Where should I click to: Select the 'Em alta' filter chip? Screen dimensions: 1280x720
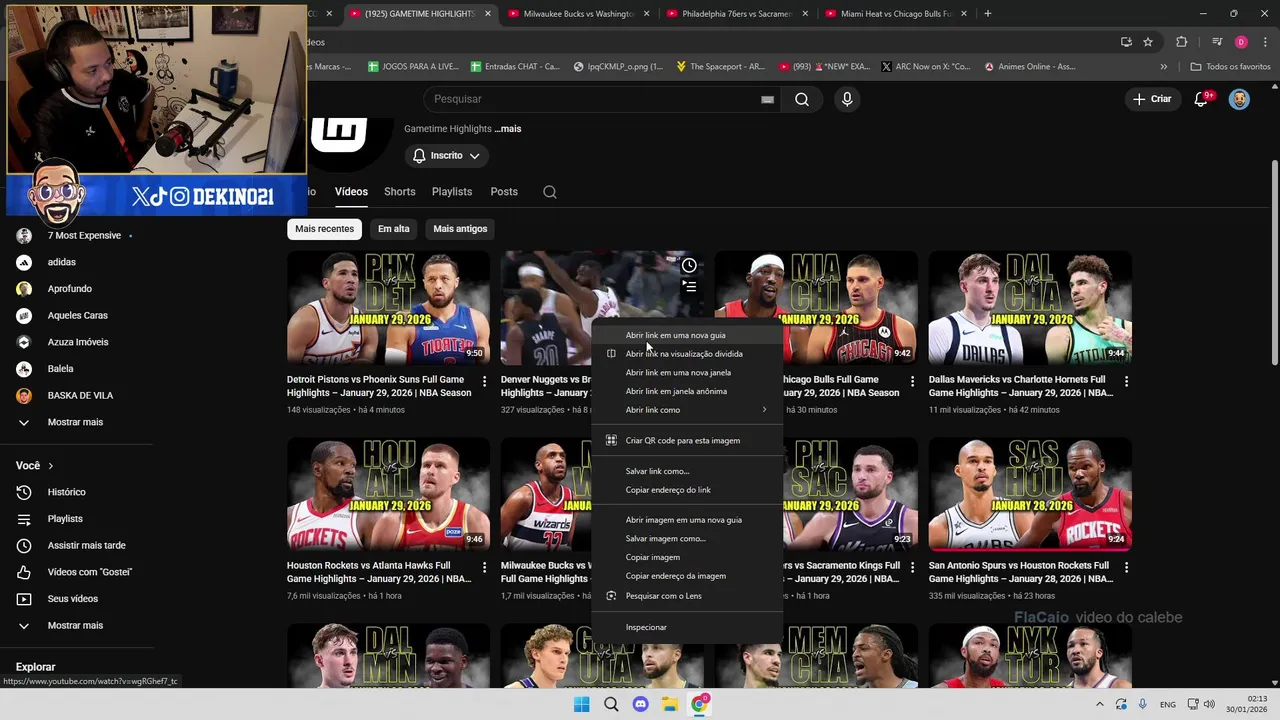coord(394,229)
